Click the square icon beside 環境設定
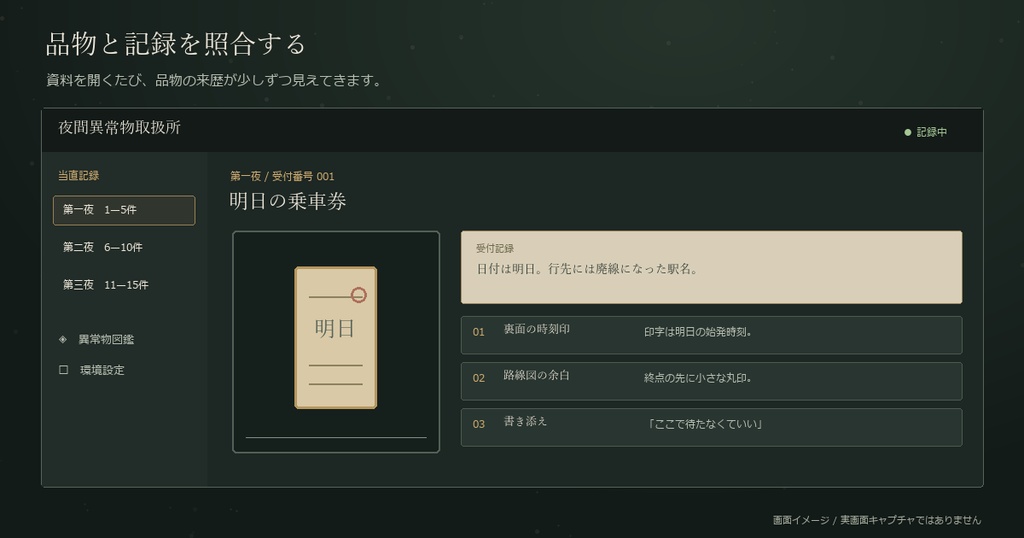 (63, 370)
